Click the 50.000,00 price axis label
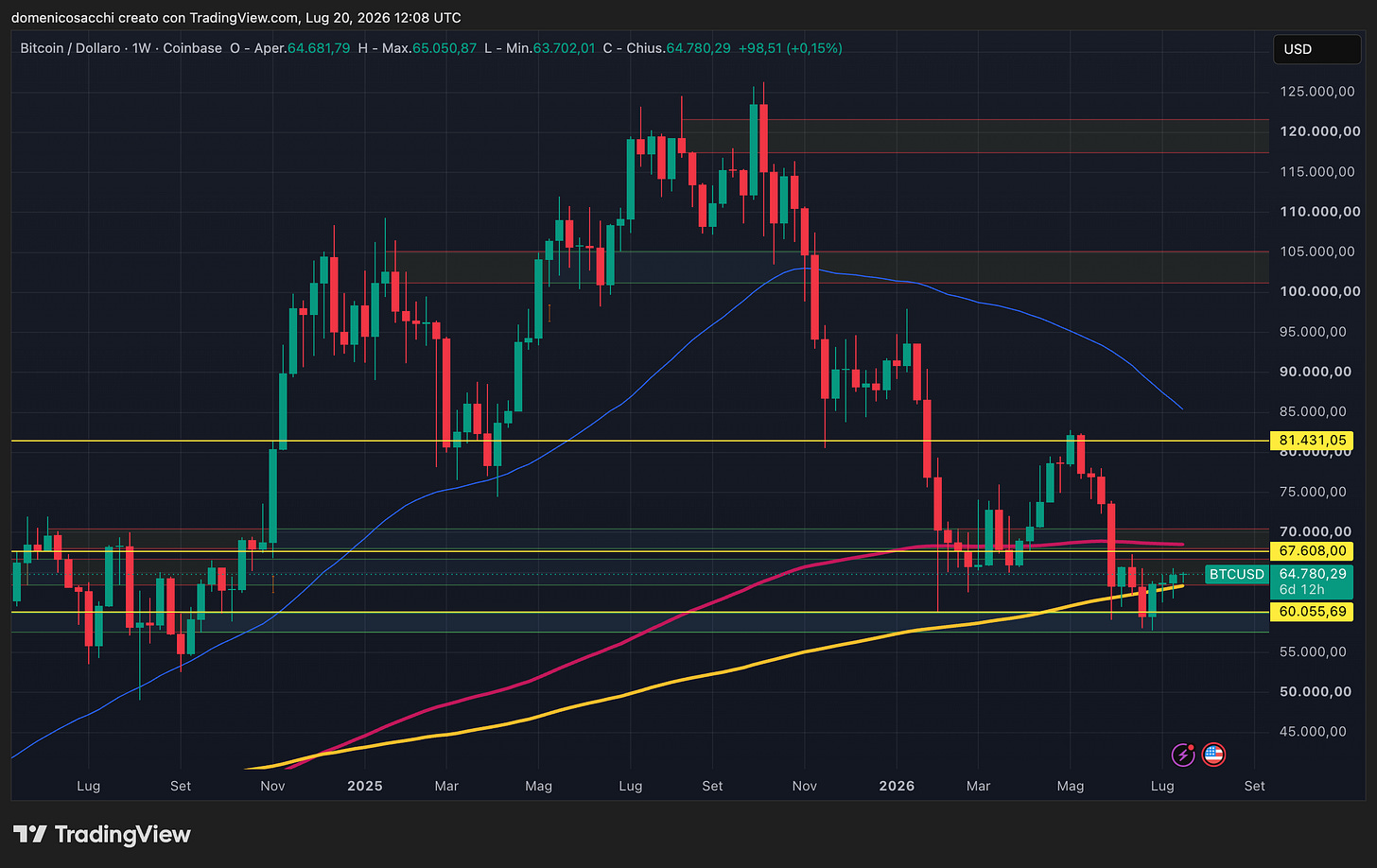Image resolution: width=1377 pixels, height=868 pixels. [x=1316, y=691]
